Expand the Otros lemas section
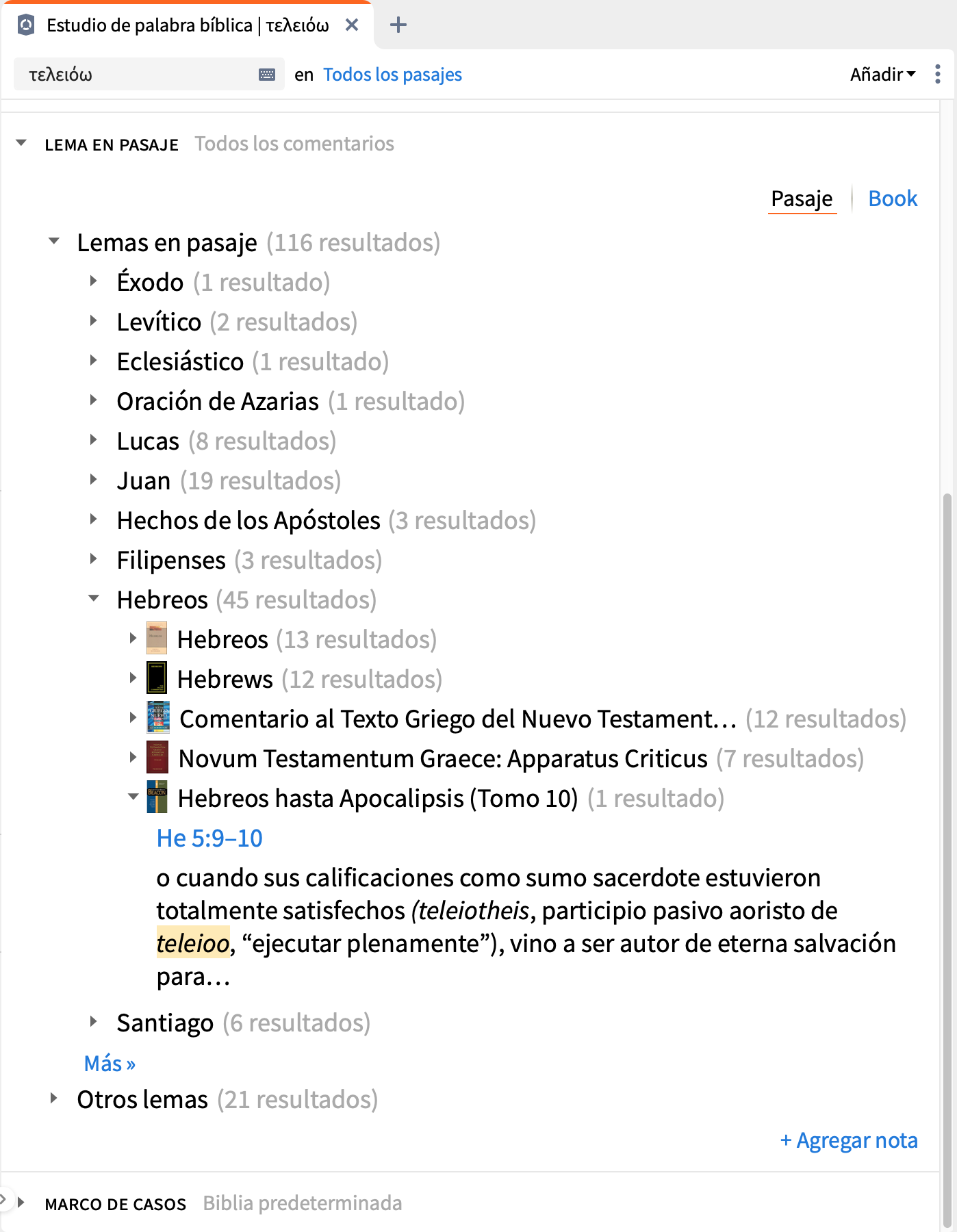The height and width of the screenshot is (1232, 957). tap(53, 1099)
